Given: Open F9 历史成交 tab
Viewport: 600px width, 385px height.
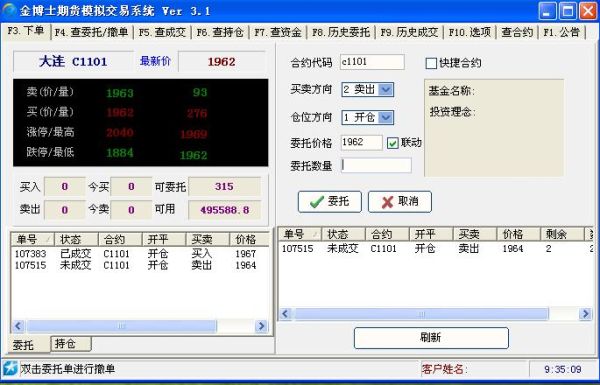Looking at the screenshot, I should point(409,32).
